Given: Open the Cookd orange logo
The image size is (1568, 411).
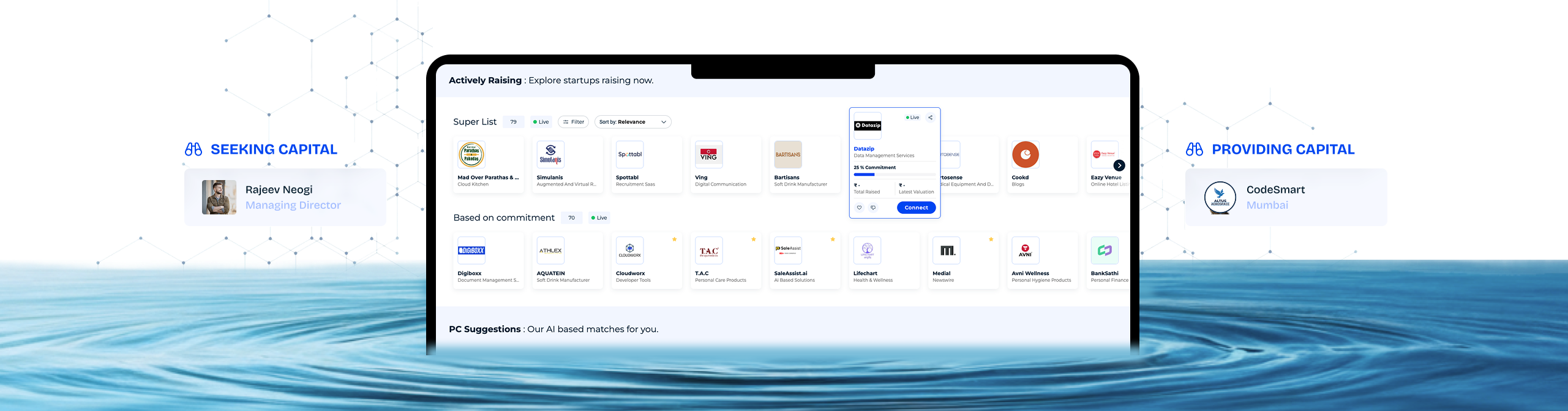Looking at the screenshot, I should tap(1026, 155).
